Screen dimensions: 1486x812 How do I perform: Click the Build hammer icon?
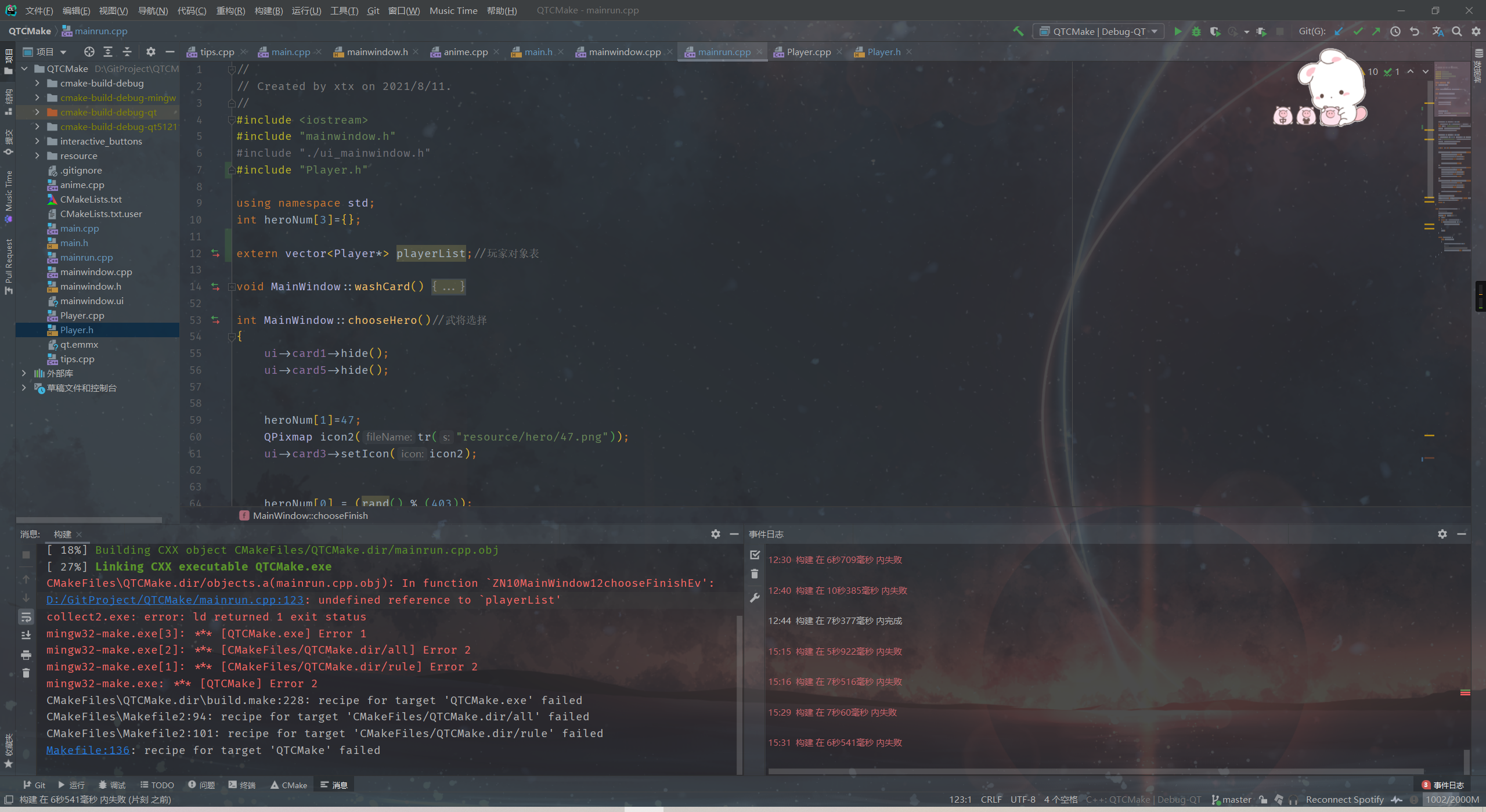(1018, 31)
